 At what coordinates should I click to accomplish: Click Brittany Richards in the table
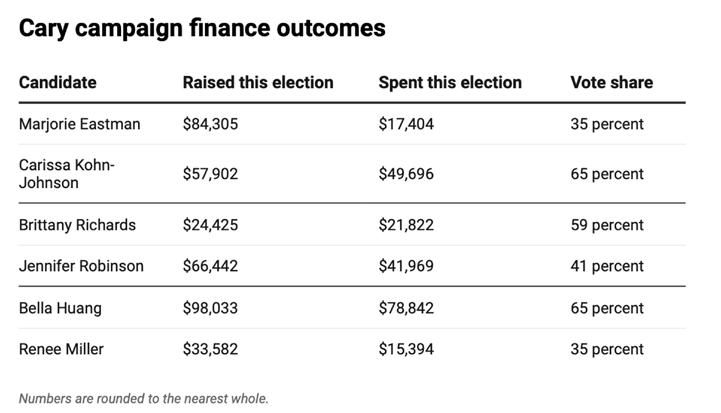pyautogui.click(x=77, y=225)
